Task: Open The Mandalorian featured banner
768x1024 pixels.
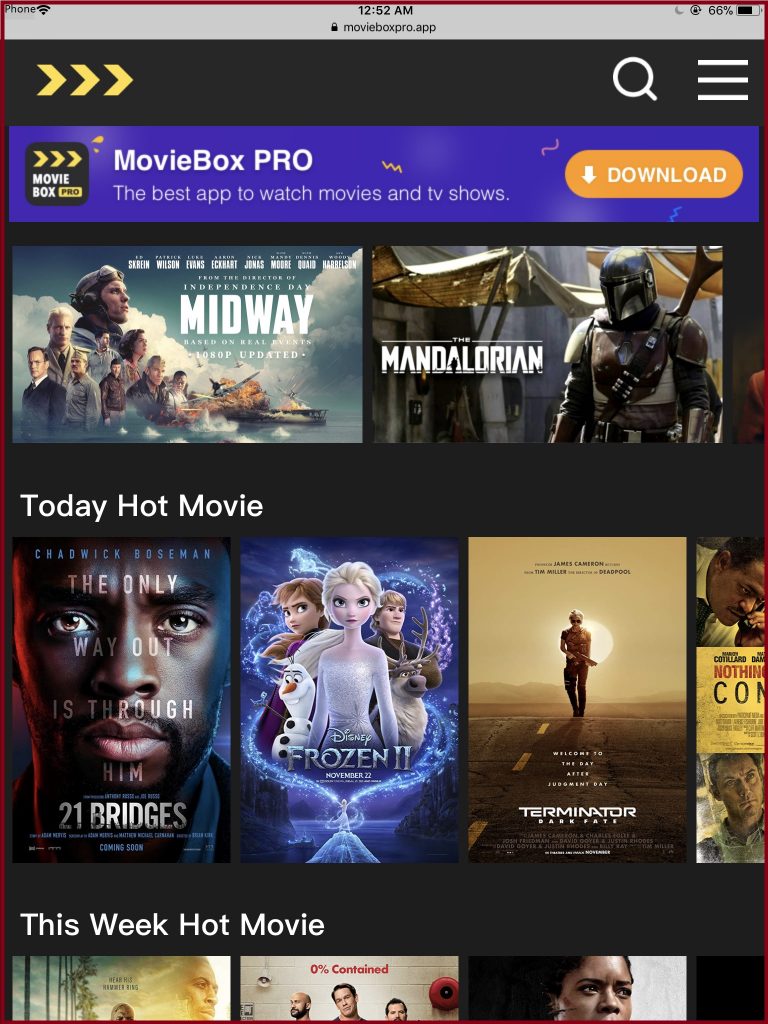Action: pos(547,344)
